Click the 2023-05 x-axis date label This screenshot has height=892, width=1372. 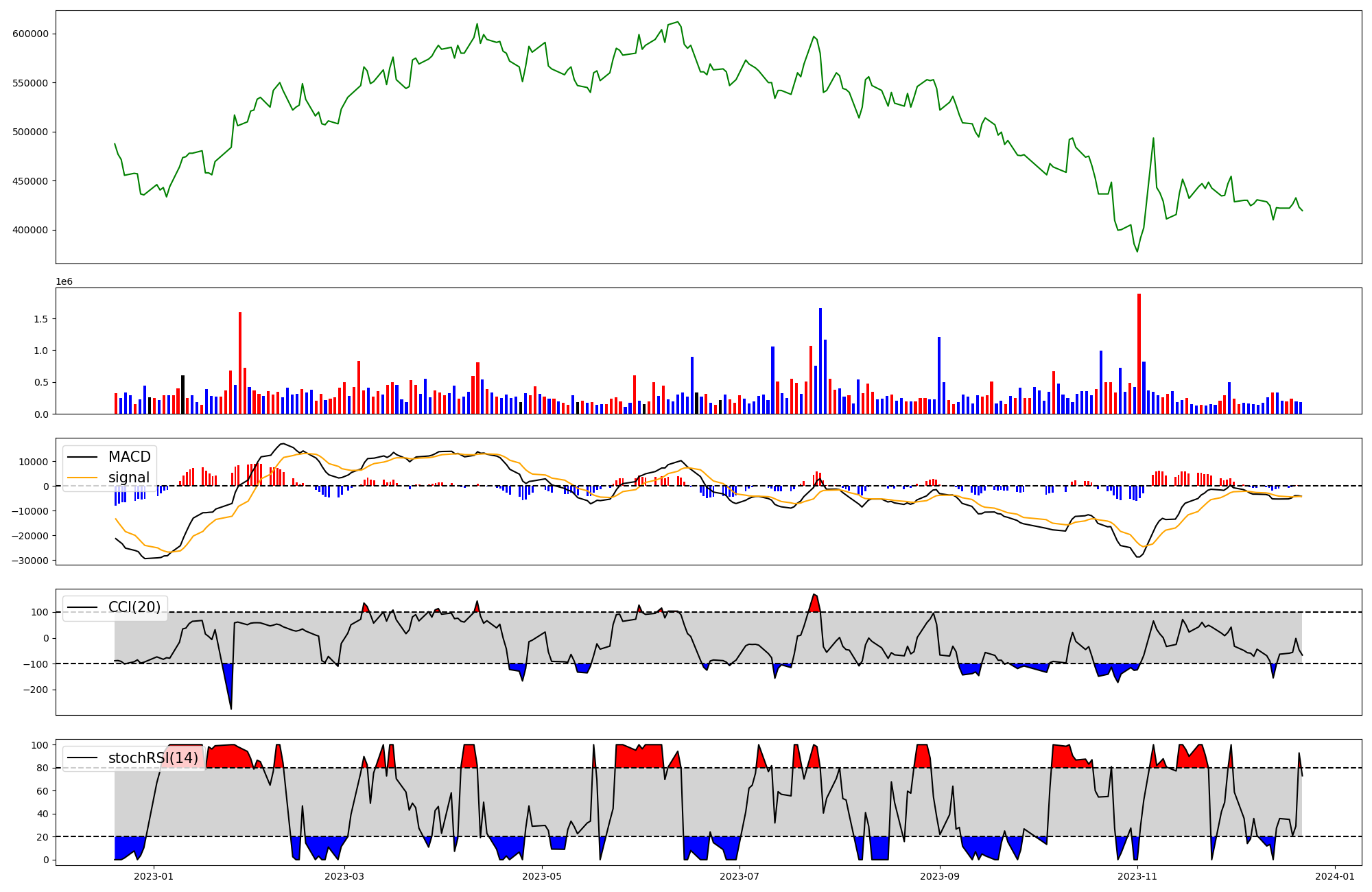542,876
